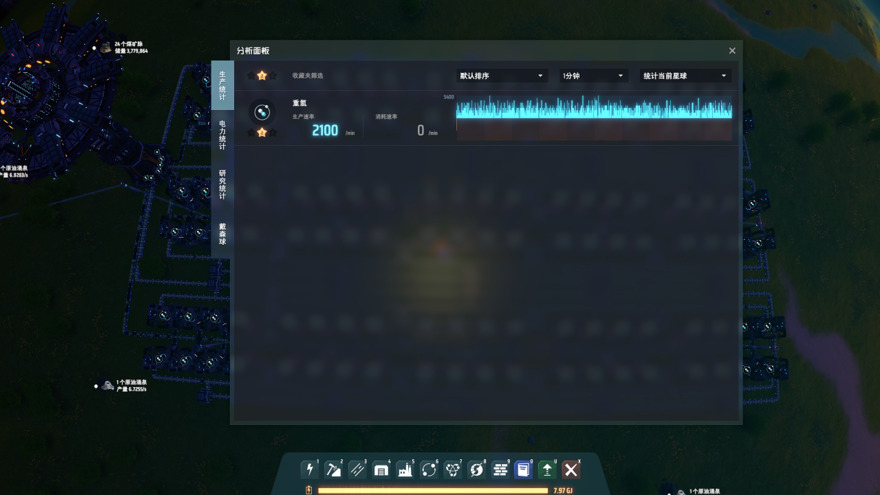This screenshot has height=495, width=880.
Task: Open the factory Production build category
Action: (405, 469)
